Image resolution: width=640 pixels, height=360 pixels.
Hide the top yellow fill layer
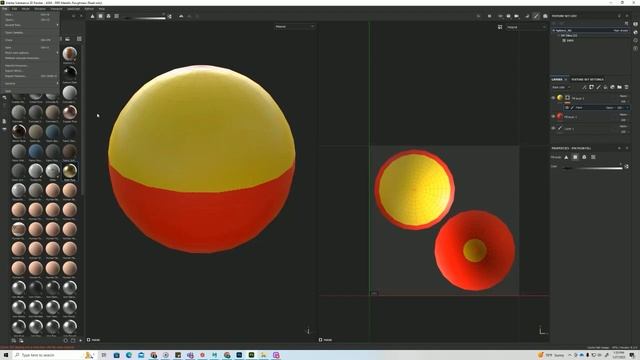[553, 98]
